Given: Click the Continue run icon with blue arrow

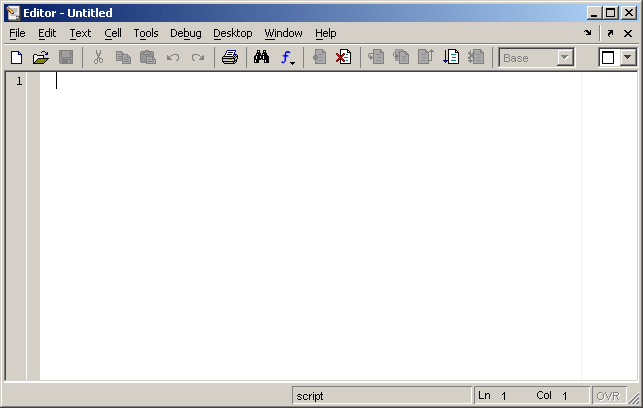Looking at the screenshot, I should pos(451,57).
